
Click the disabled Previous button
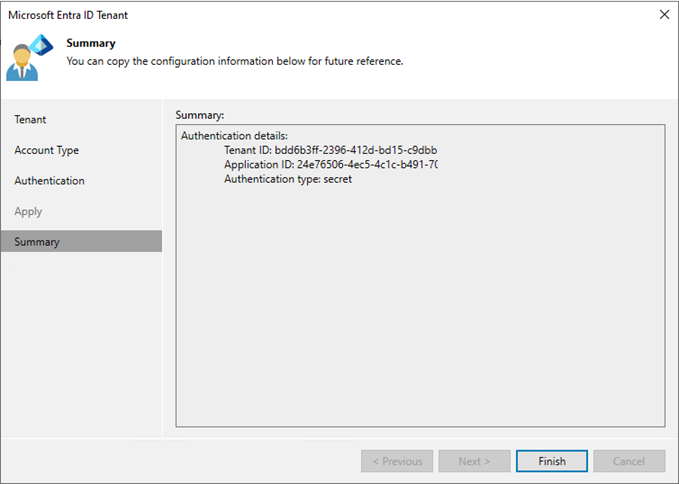pos(397,461)
